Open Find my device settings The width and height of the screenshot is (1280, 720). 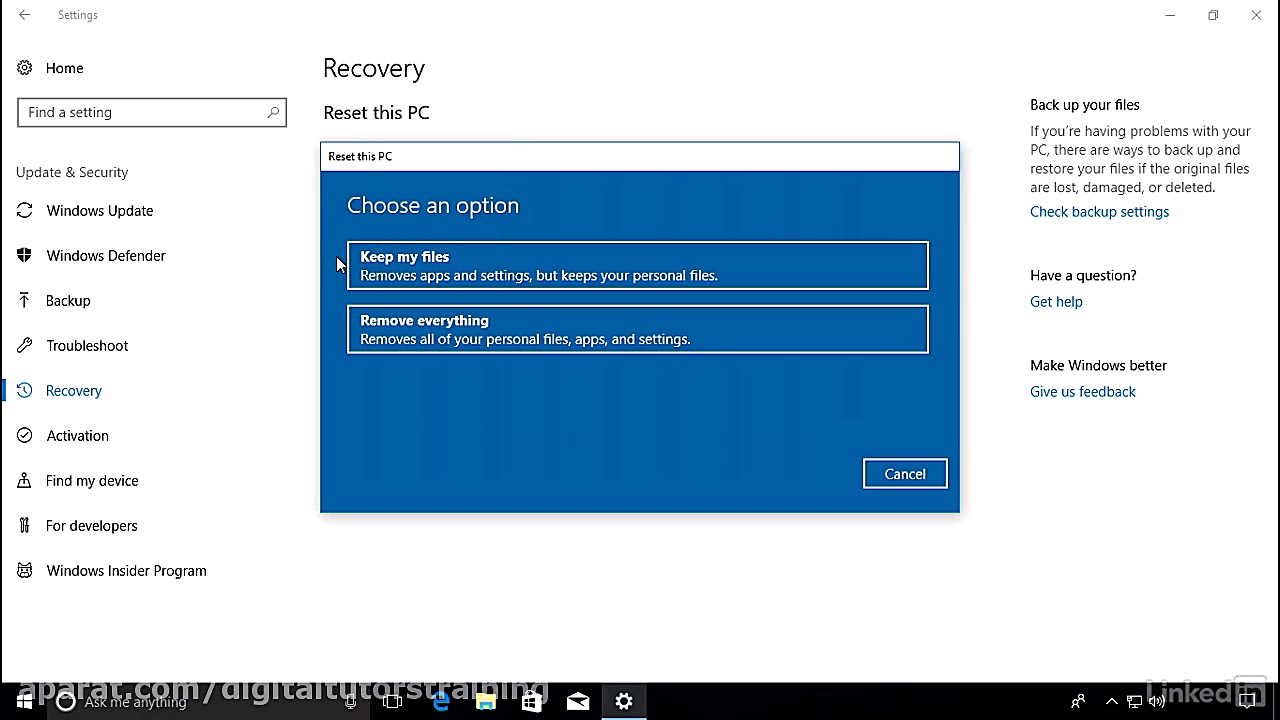coord(91,480)
